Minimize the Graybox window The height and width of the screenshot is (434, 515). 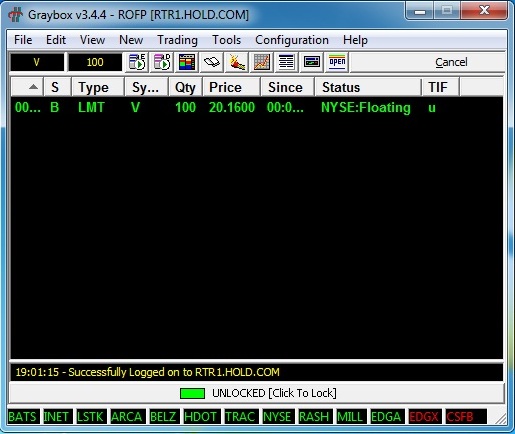tap(420, 11)
